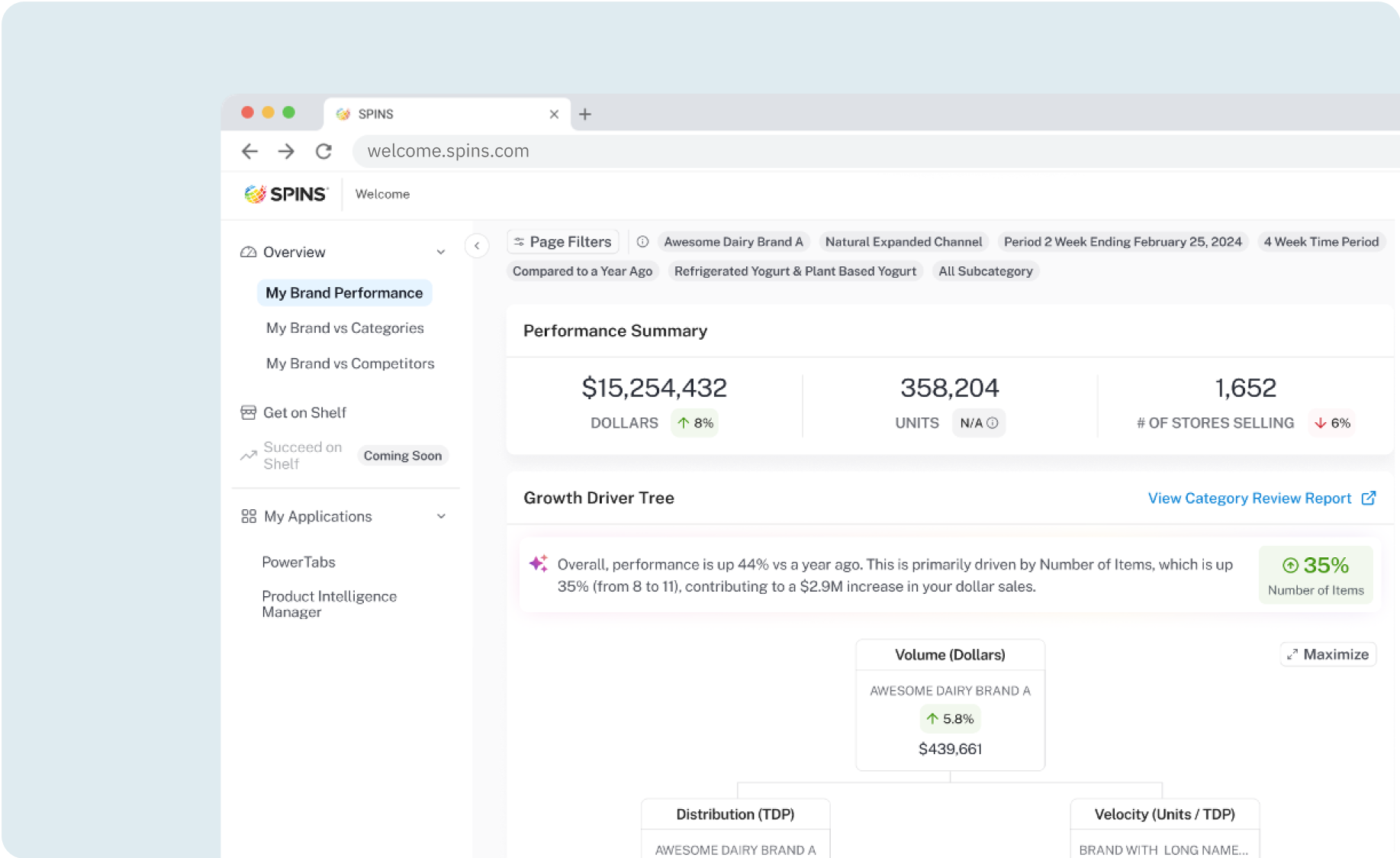The height and width of the screenshot is (858, 1400).
Task: Click the Overview gauge icon in the sidebar
Action: pyautogui.click(x=248, y=252)
